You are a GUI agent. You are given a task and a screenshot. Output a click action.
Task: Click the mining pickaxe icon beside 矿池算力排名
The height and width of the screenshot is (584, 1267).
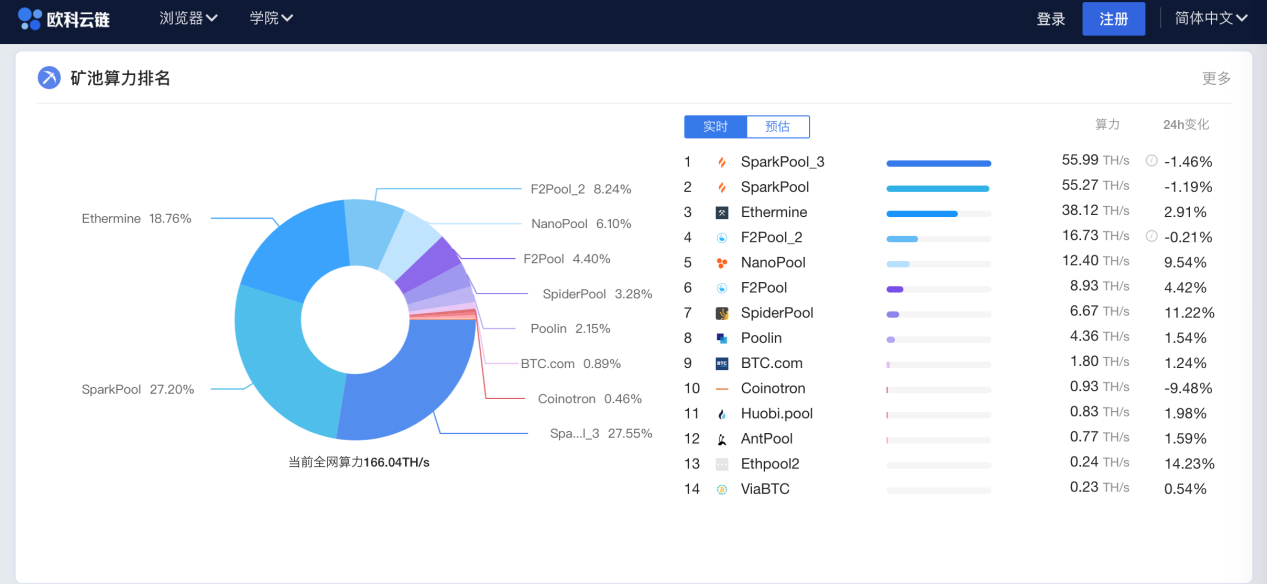49,78
